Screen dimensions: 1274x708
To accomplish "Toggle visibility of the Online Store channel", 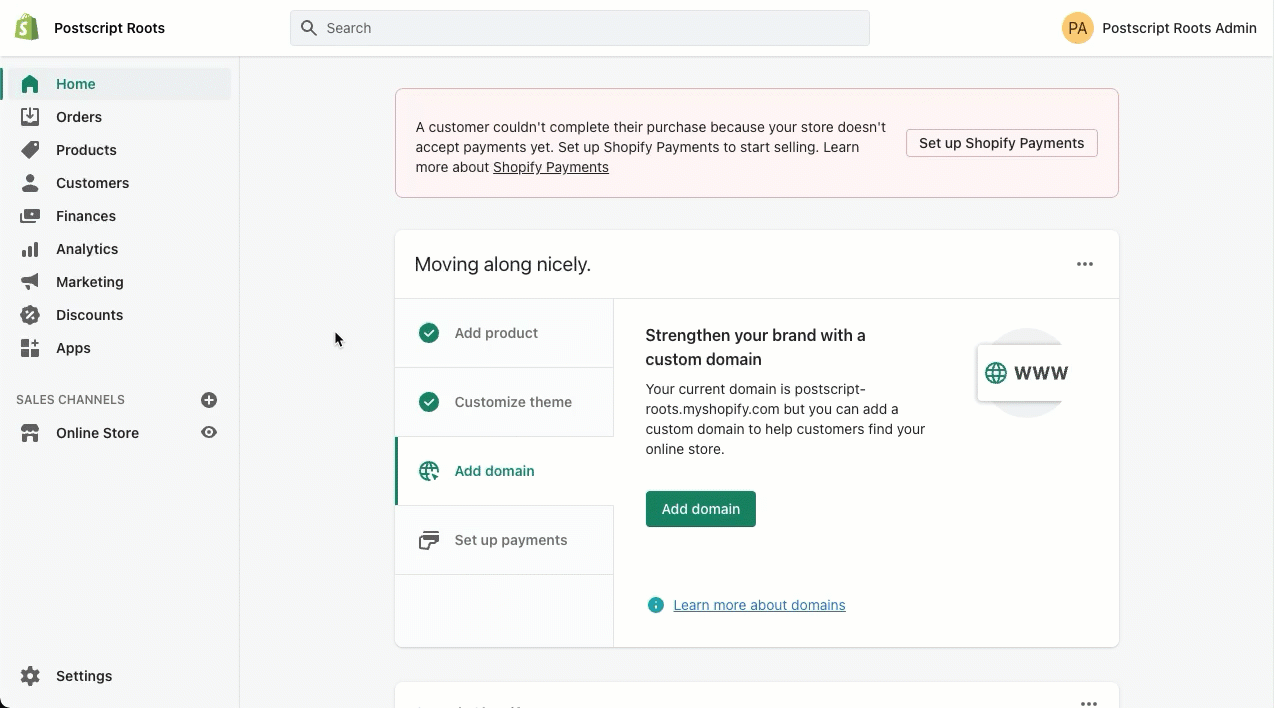I will (x=209, y=432).
